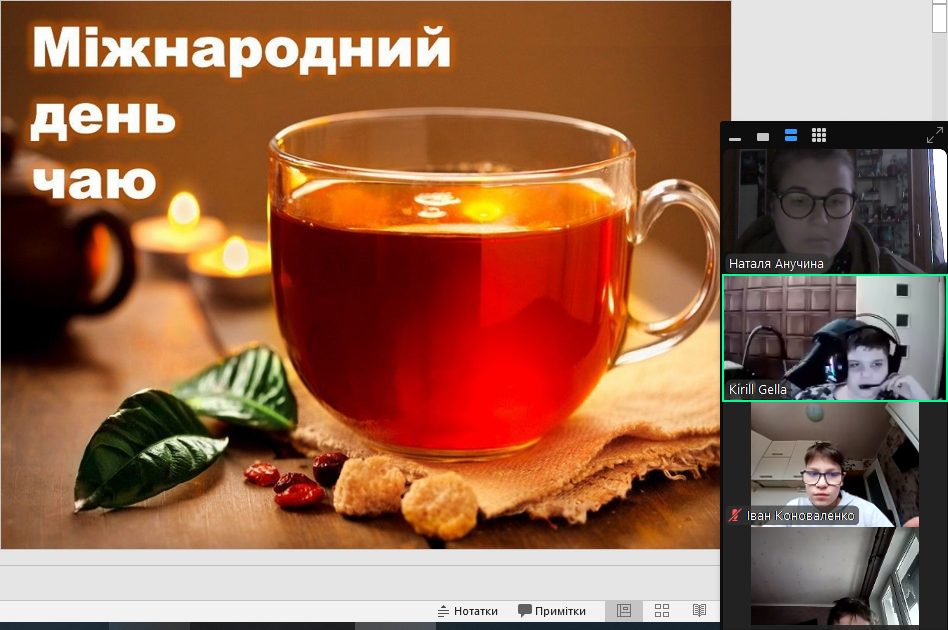Click the Міжнародний день чаю slide title
The height and width of the screenshot is (630, 948).
pos(241,114)
